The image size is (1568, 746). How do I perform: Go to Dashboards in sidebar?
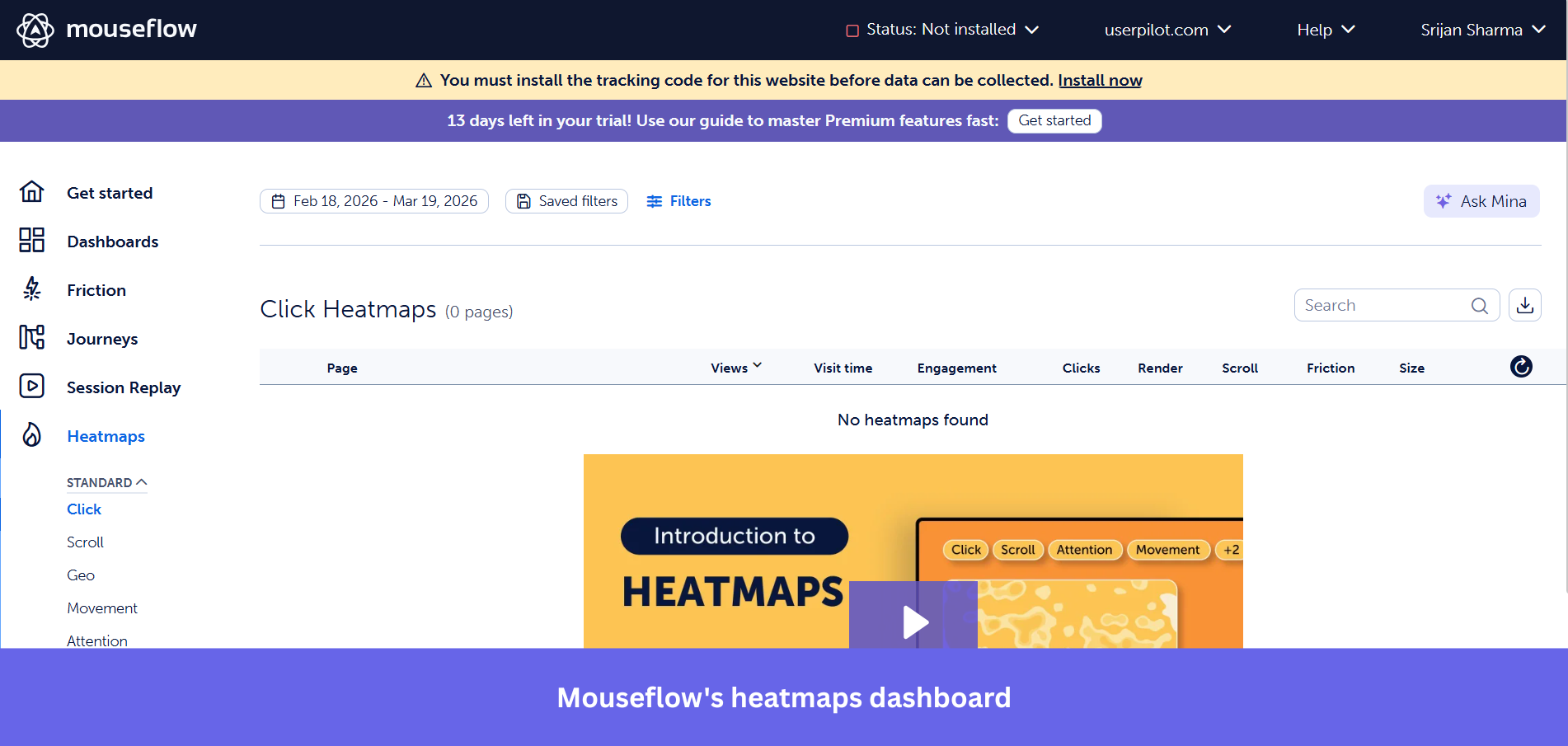click(113, 242)
